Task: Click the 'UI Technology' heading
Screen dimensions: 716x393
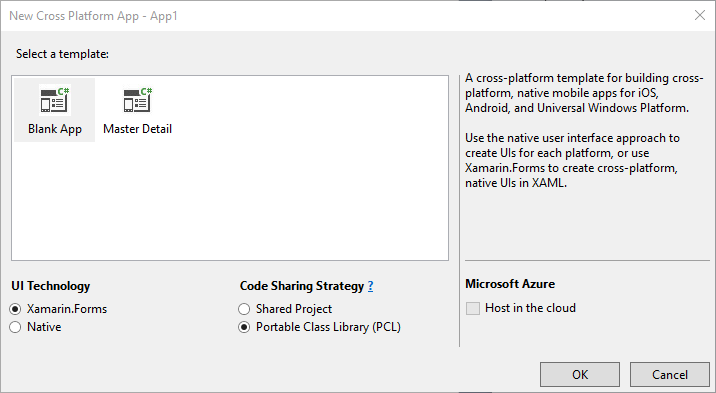Action: [51, 286]
